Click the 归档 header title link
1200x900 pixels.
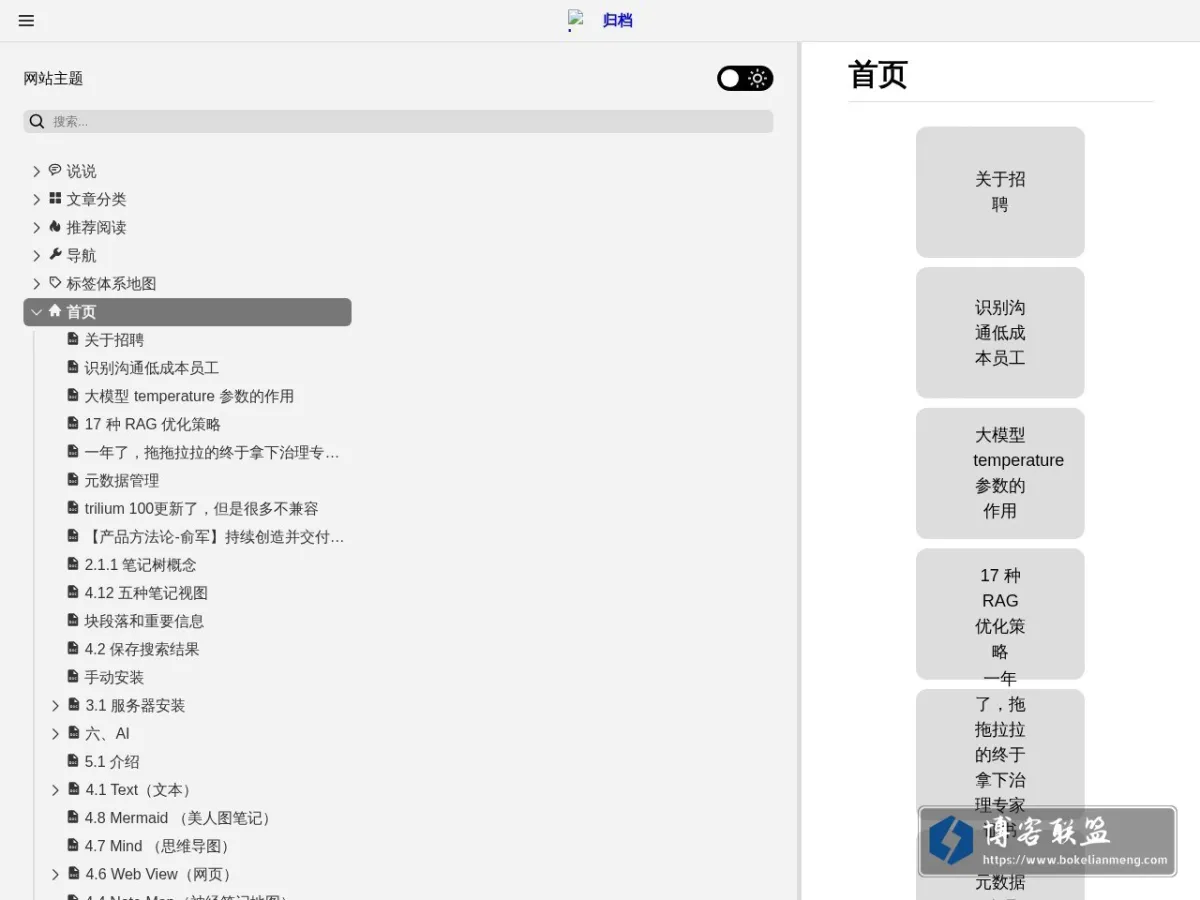pyautogui.click(x=618, y=20)
